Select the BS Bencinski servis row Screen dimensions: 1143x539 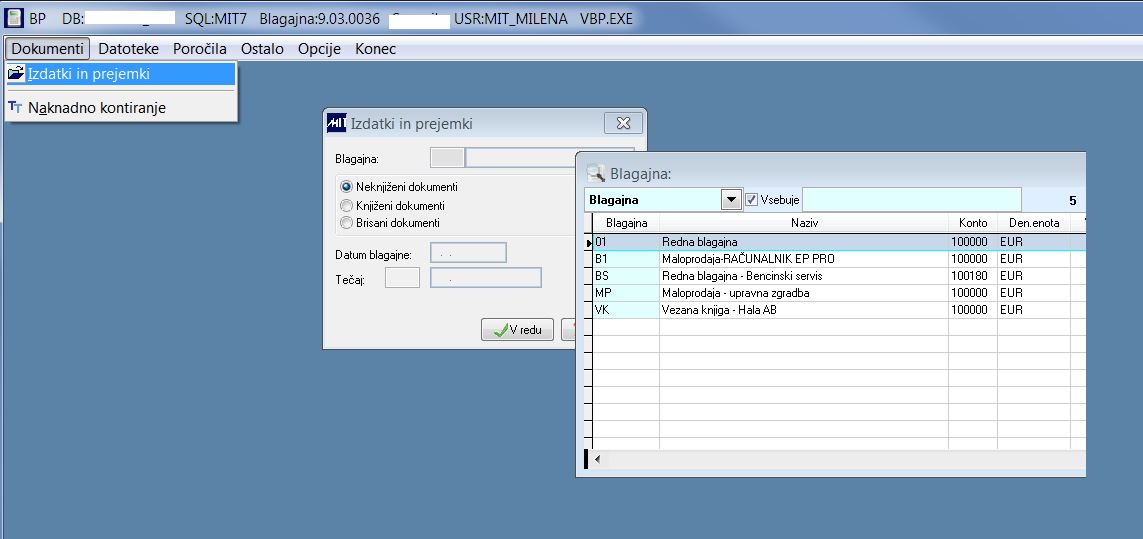click(x=835, y=276)
